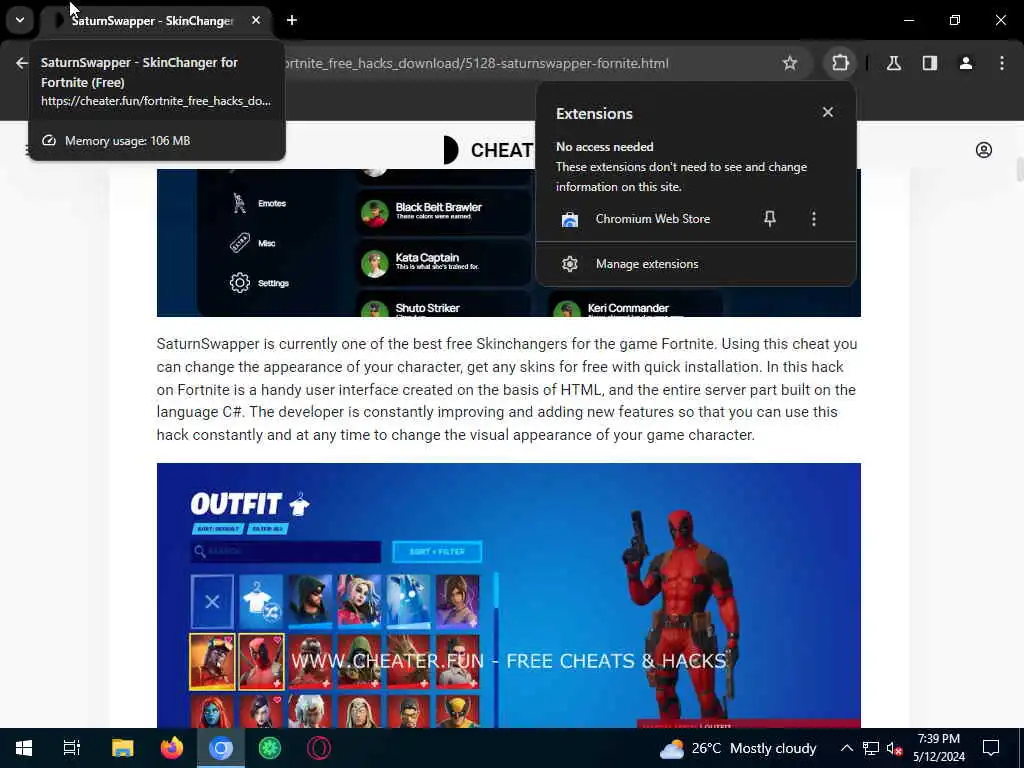The height and width of the screenshot is (768, 1024).
Task: Pin Chromium Web Store extension
Action: [770, 219]
